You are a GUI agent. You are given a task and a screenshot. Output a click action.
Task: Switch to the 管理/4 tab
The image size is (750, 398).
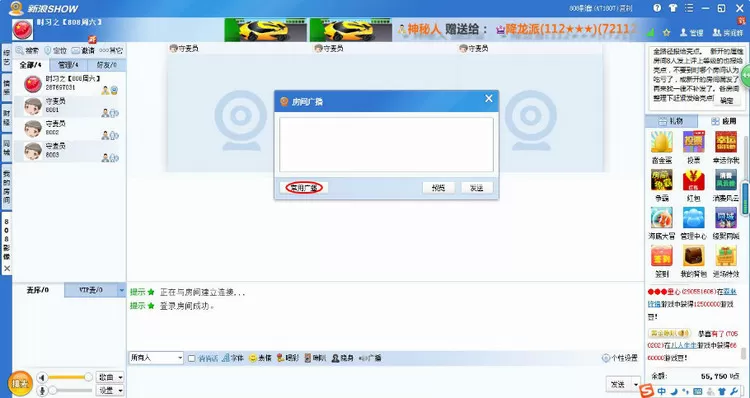tap(68, 65)
